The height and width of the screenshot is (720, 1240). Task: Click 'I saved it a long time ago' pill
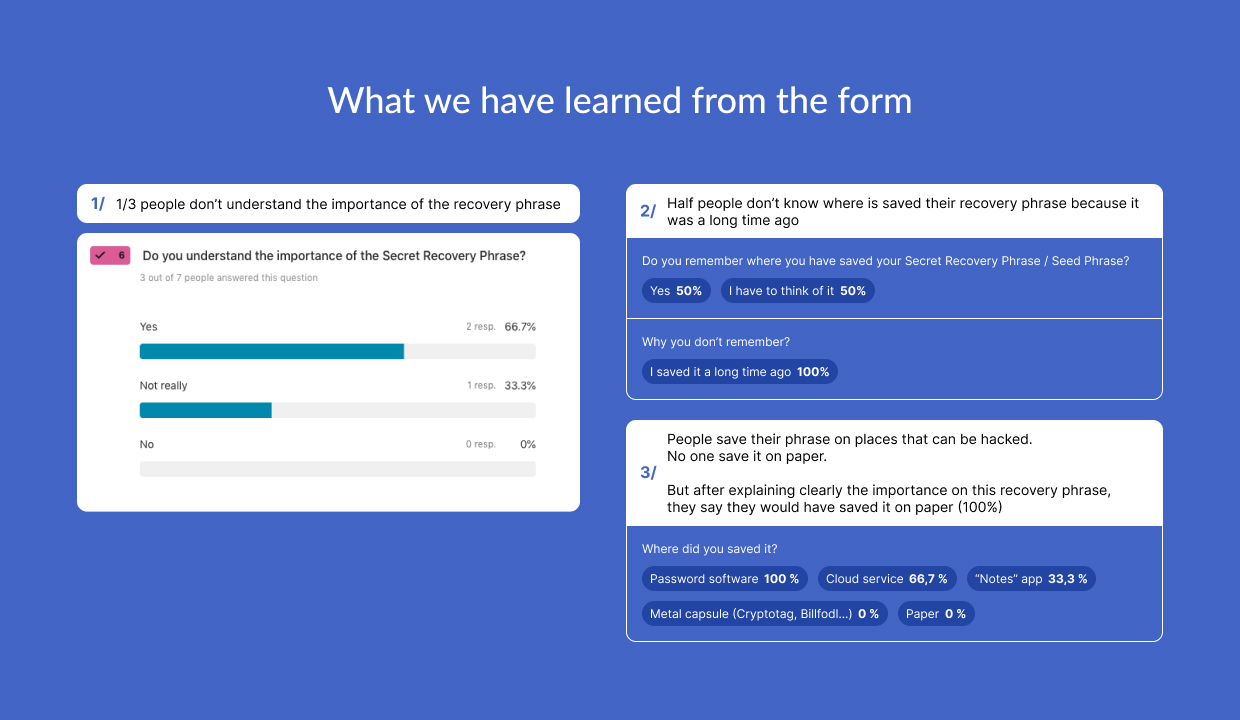739,372
